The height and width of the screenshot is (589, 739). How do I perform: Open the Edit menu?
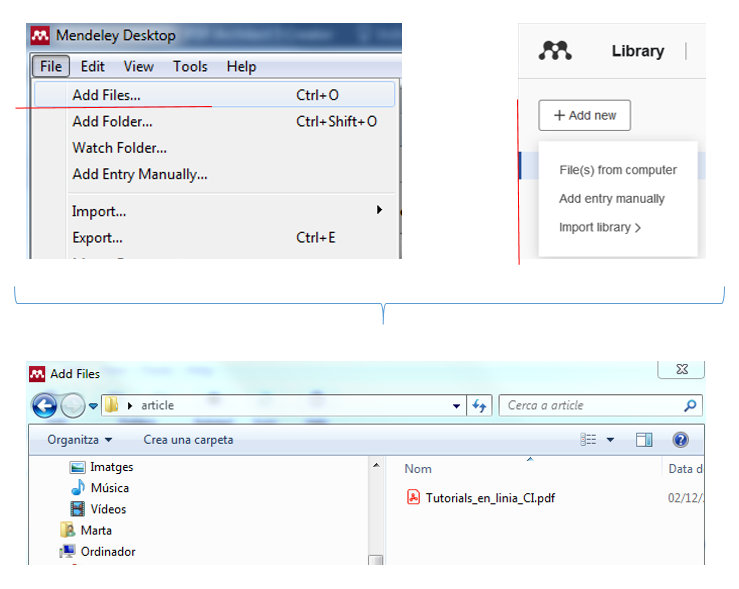click(92, 66)
